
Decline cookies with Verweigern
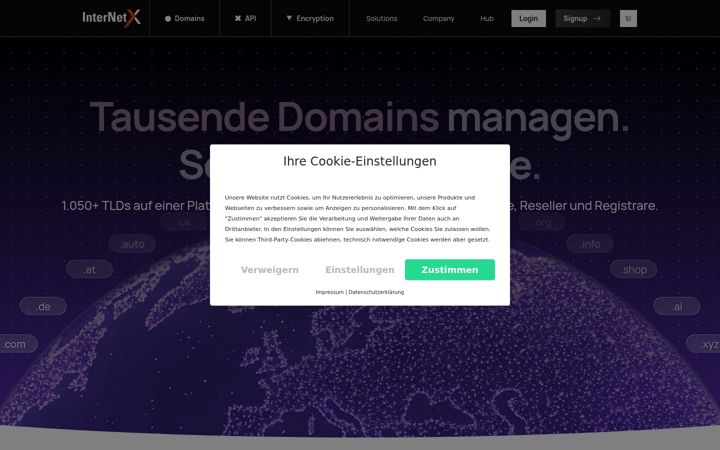pos(270,270)
